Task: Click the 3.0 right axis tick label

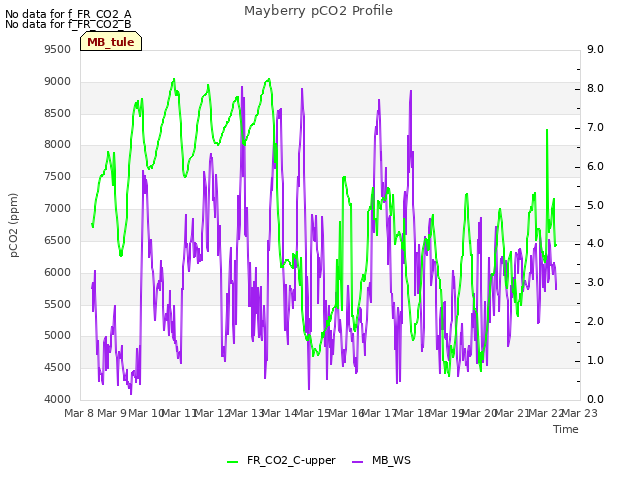Action: [x=595, y=282]
